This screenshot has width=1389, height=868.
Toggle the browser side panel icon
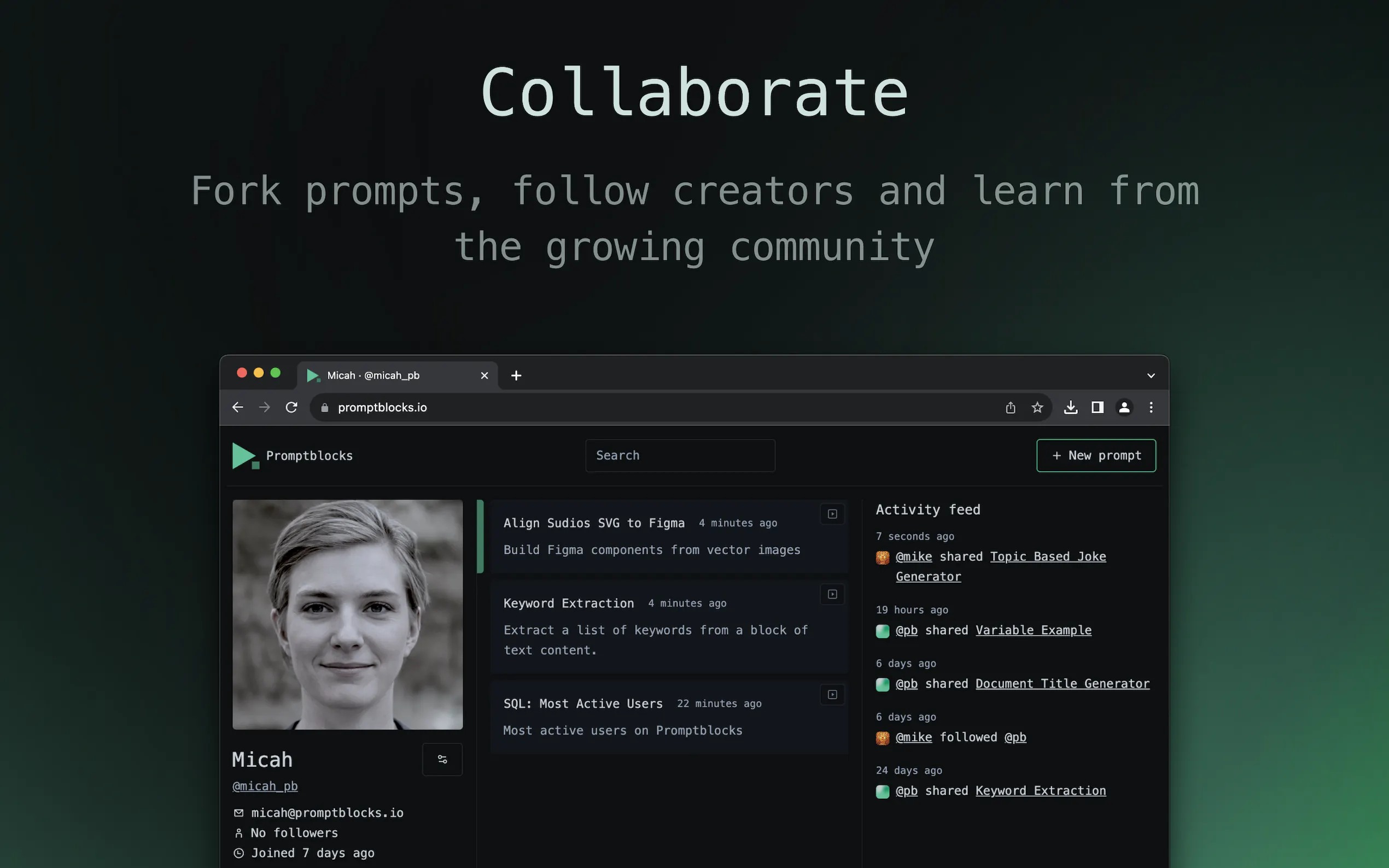point(1098,408)
